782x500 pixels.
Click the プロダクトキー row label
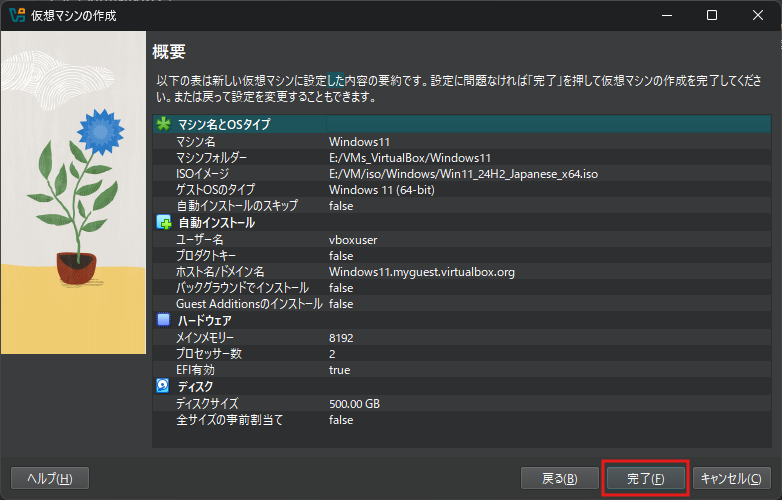[x=206, y=256]
